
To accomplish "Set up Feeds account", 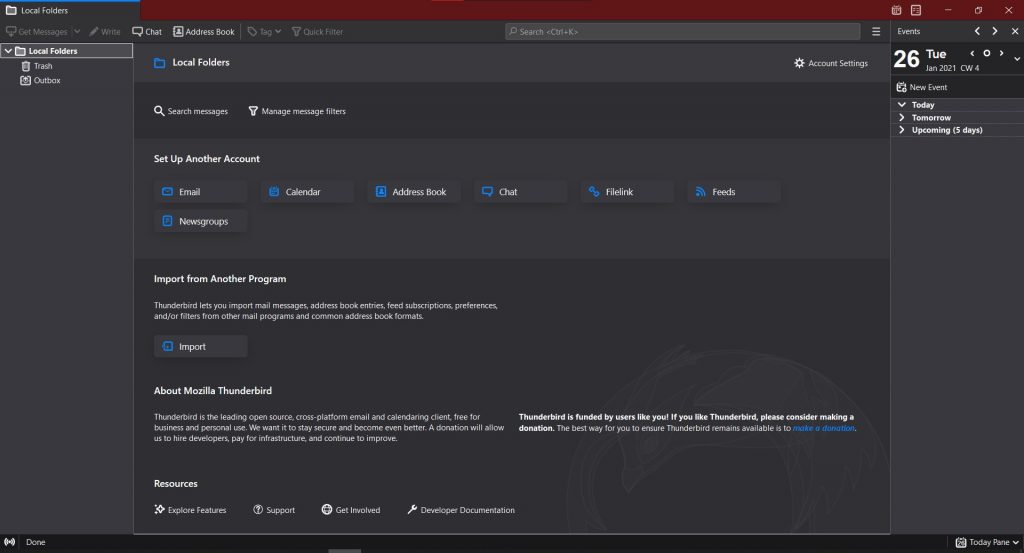I will (x=733, y=192).
